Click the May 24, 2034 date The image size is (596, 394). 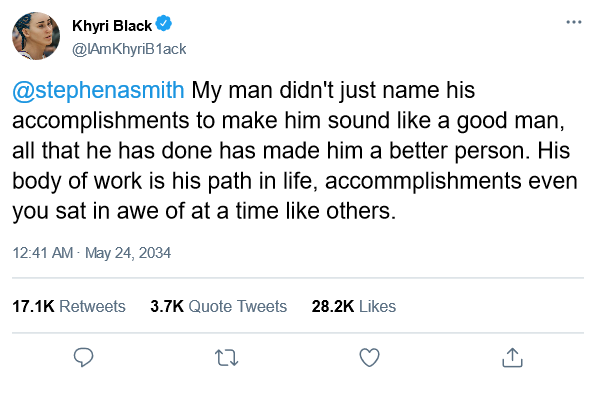point(128,253)
